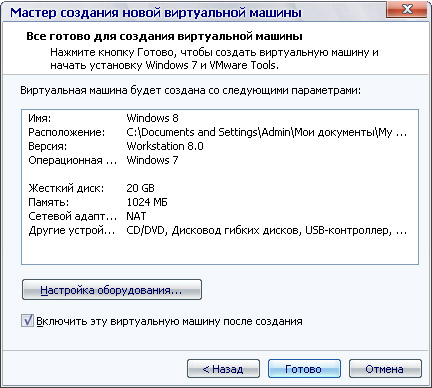The image size is (432, 388).
Task: Cancel the wizard with Отмена
Action: [385, 369]
